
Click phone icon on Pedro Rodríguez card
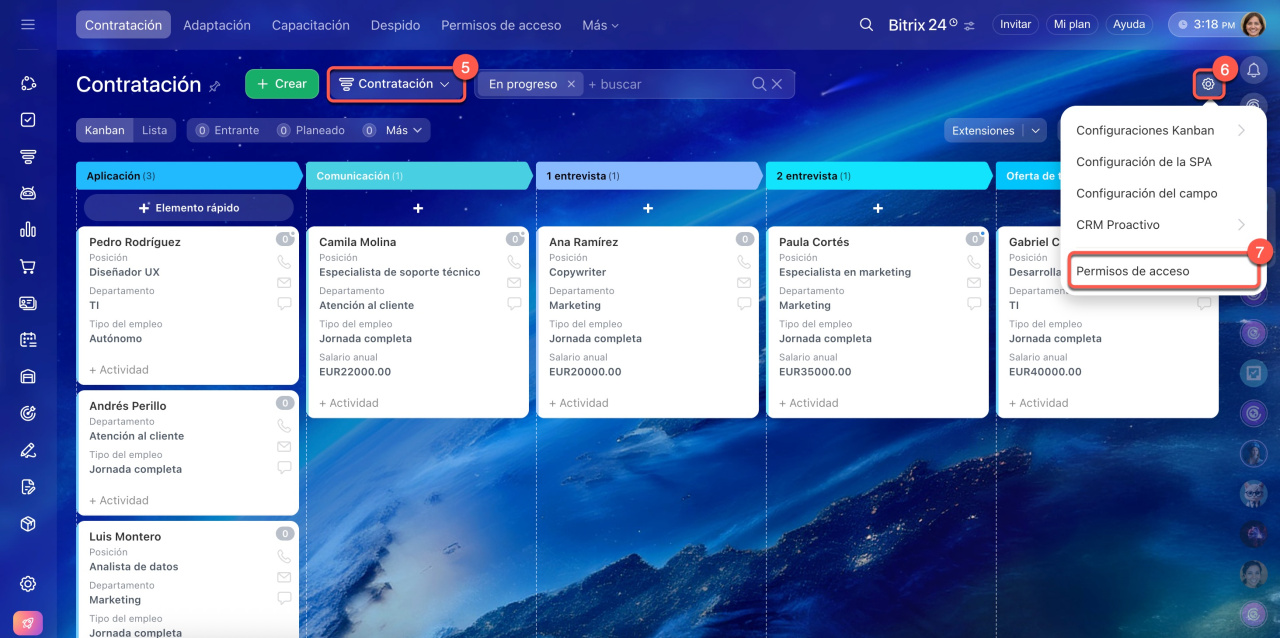click(284, 262)
